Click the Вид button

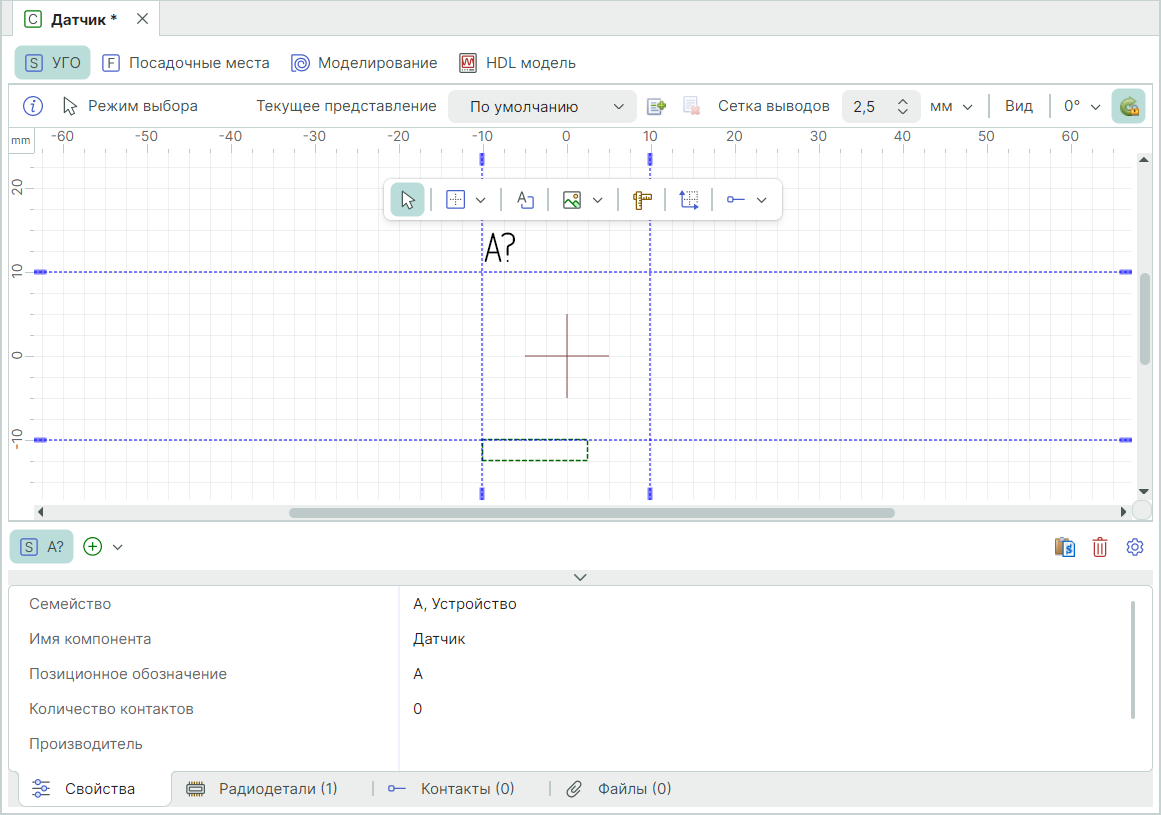1019,106
